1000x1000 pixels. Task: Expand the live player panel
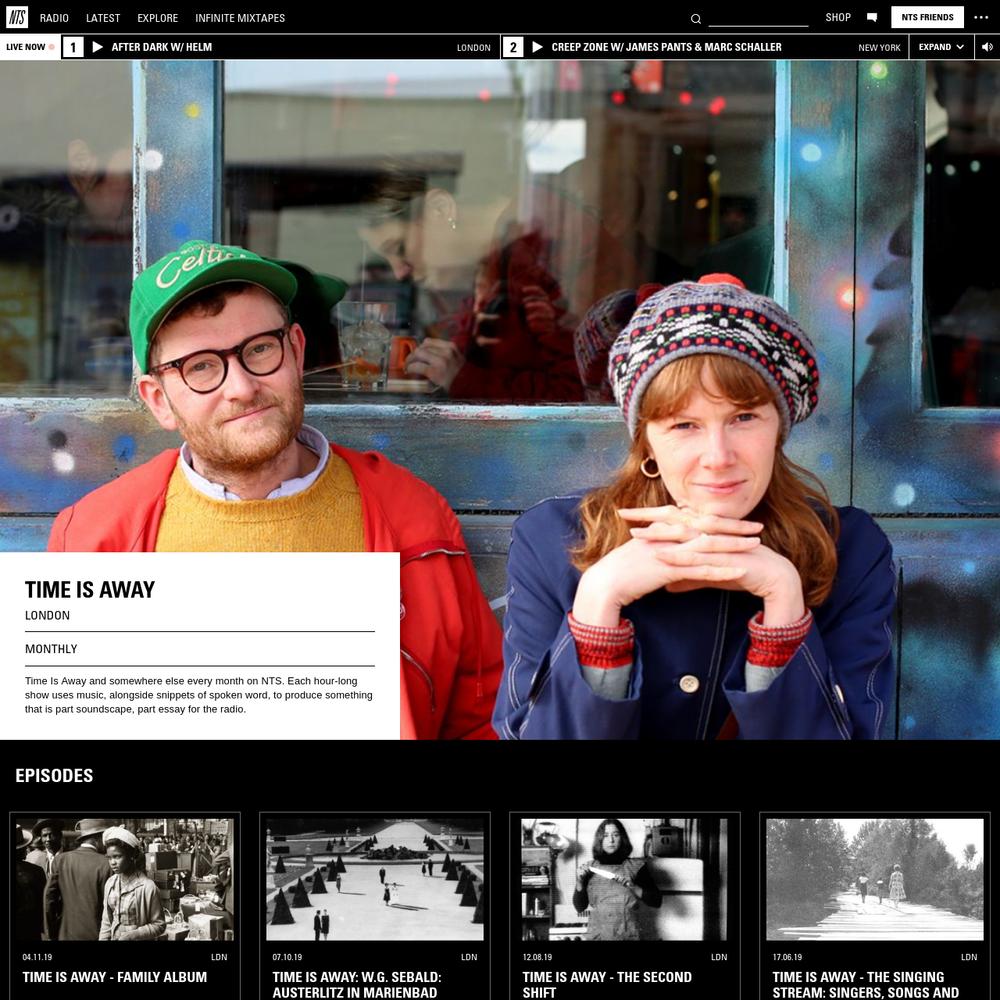941,47
